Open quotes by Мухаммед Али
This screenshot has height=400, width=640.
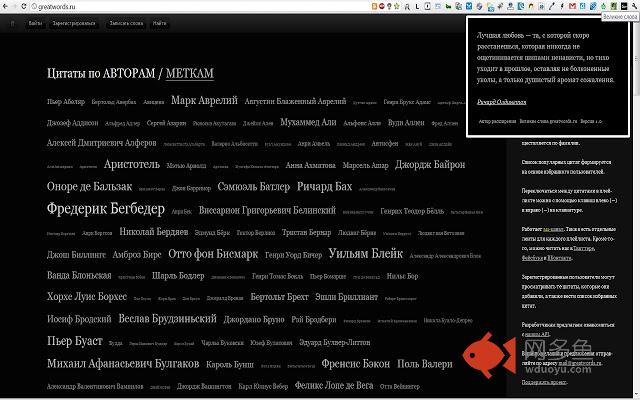point(308,122)
